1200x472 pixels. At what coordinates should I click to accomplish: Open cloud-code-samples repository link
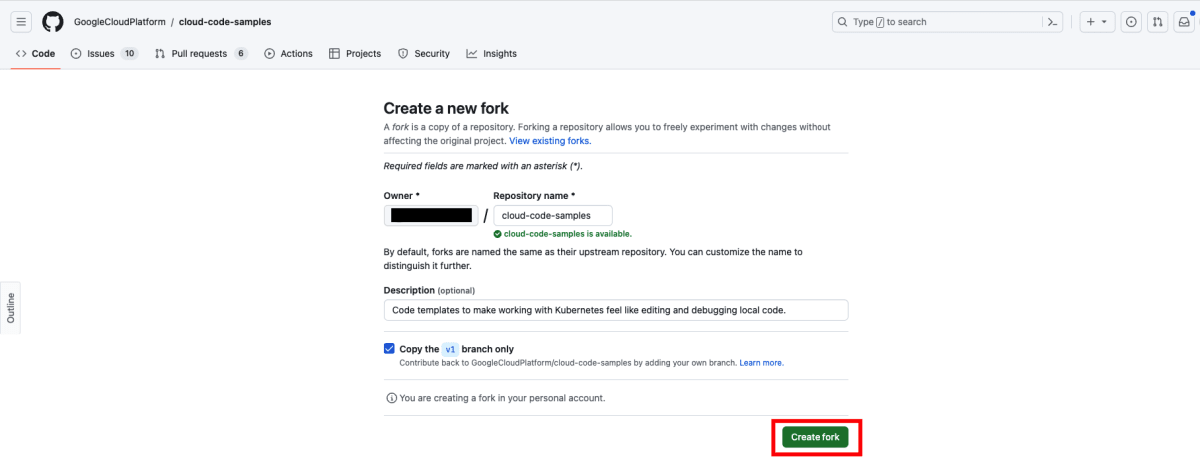click(225, 22)
